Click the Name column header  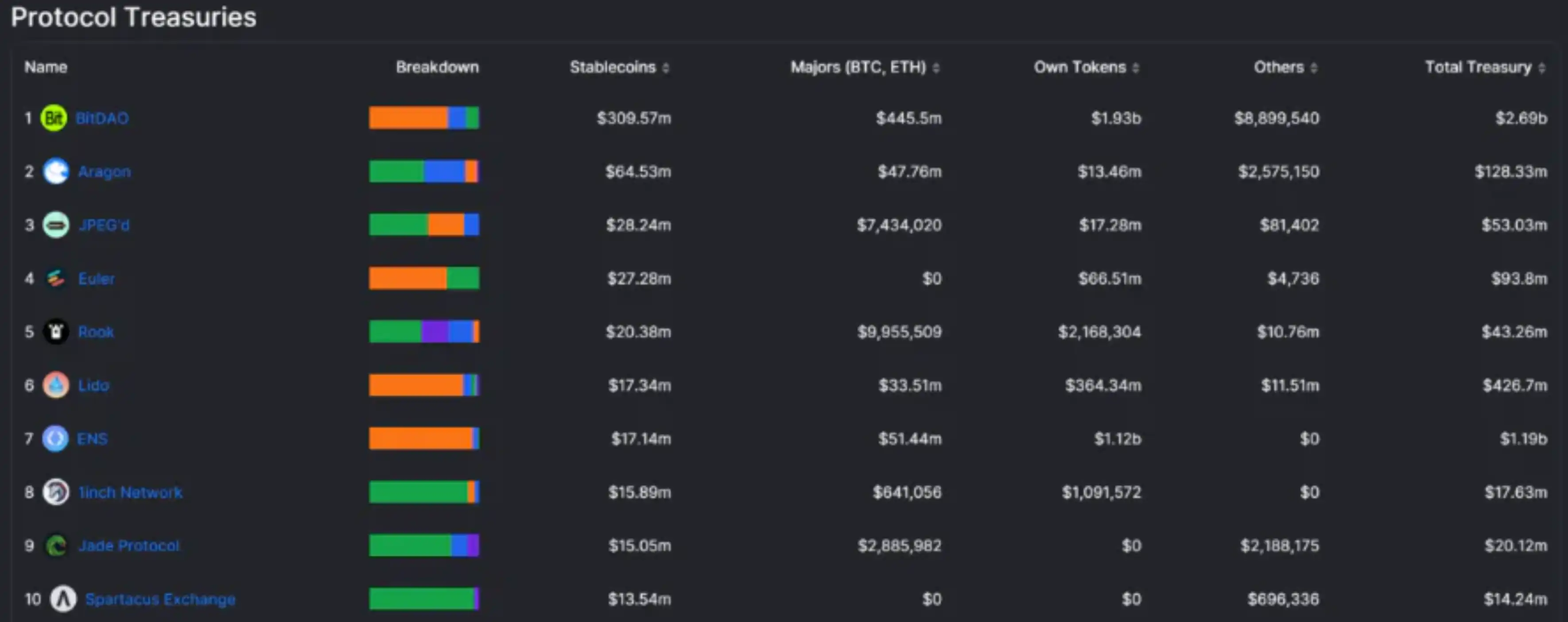tap(46, 67)
